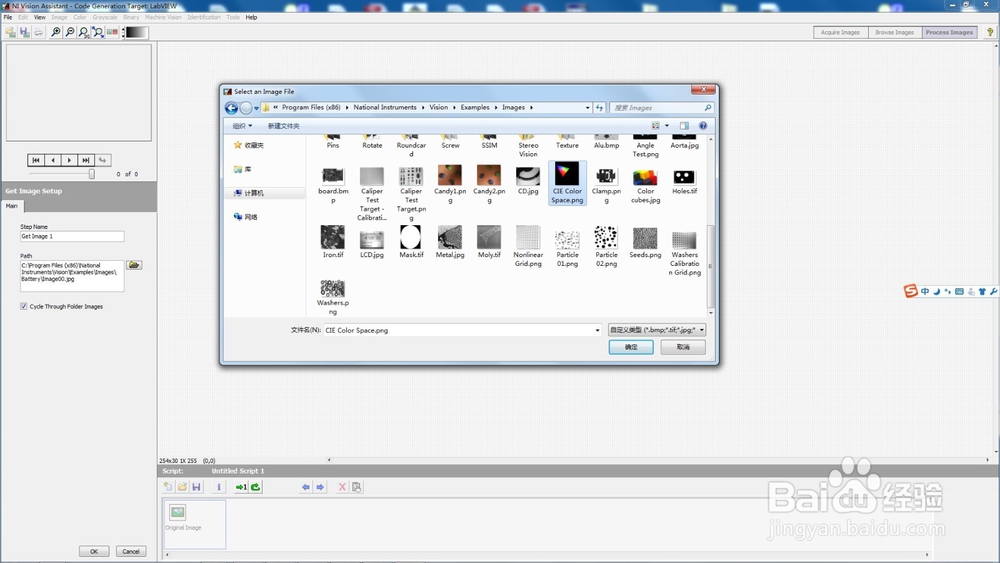Click the blue right arrow in script toolbar

click(x=320, y=486)
